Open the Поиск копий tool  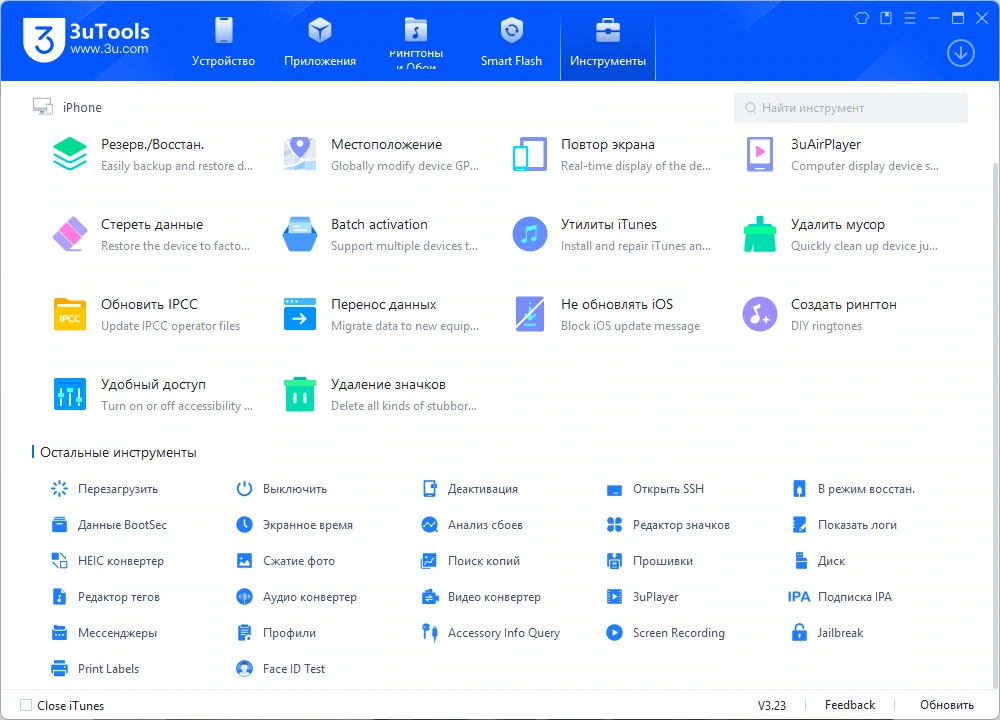[x=471, y=561]
